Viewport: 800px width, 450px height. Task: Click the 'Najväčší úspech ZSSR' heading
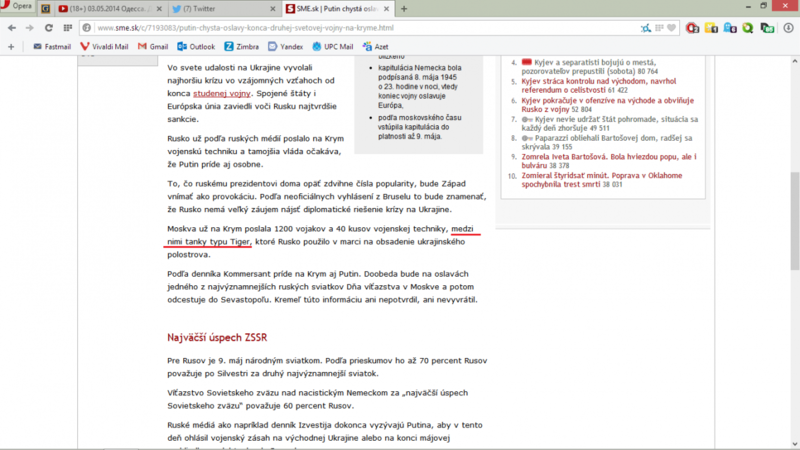tap(217, 337)
